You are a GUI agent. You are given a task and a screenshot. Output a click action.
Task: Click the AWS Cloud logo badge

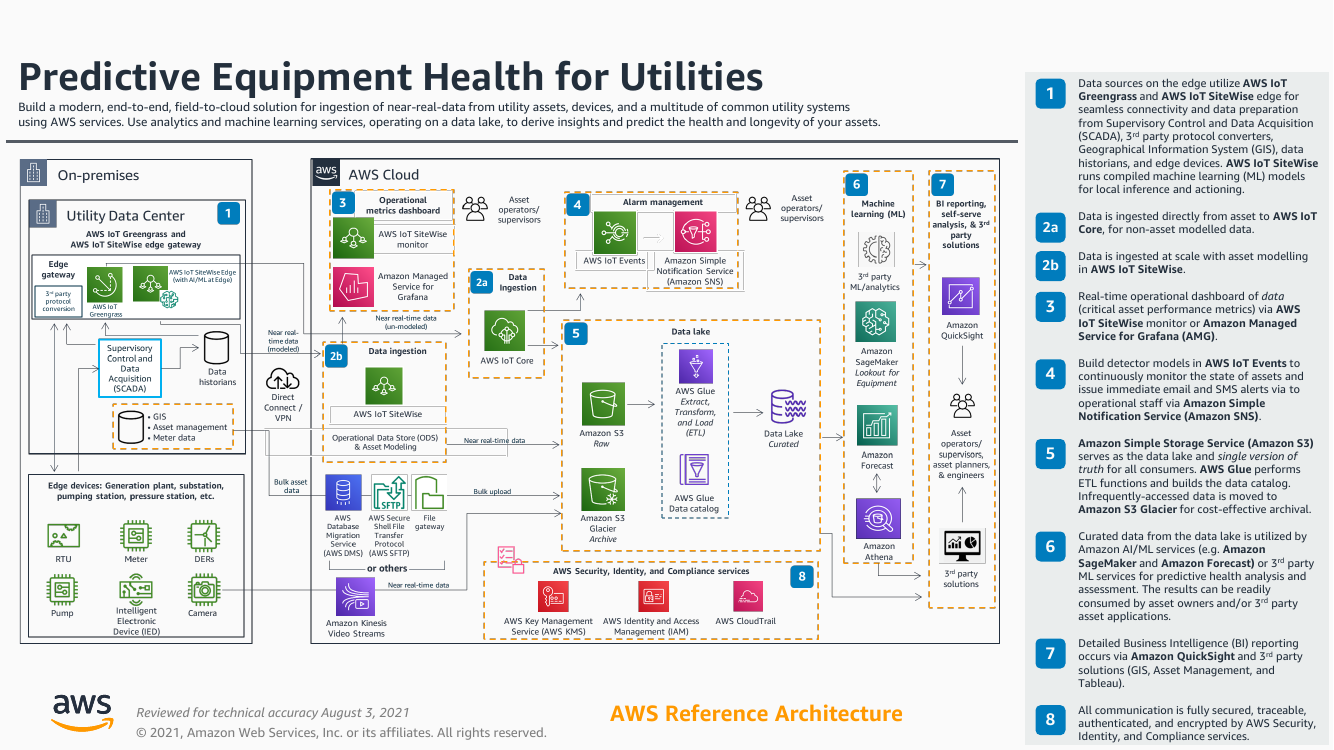327,172
